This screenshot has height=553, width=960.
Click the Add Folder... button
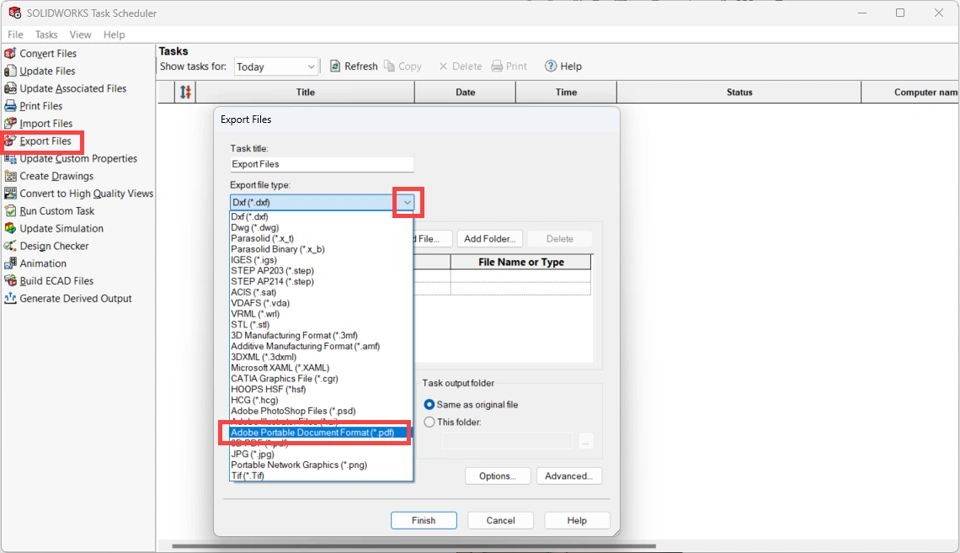coord(490,239)
